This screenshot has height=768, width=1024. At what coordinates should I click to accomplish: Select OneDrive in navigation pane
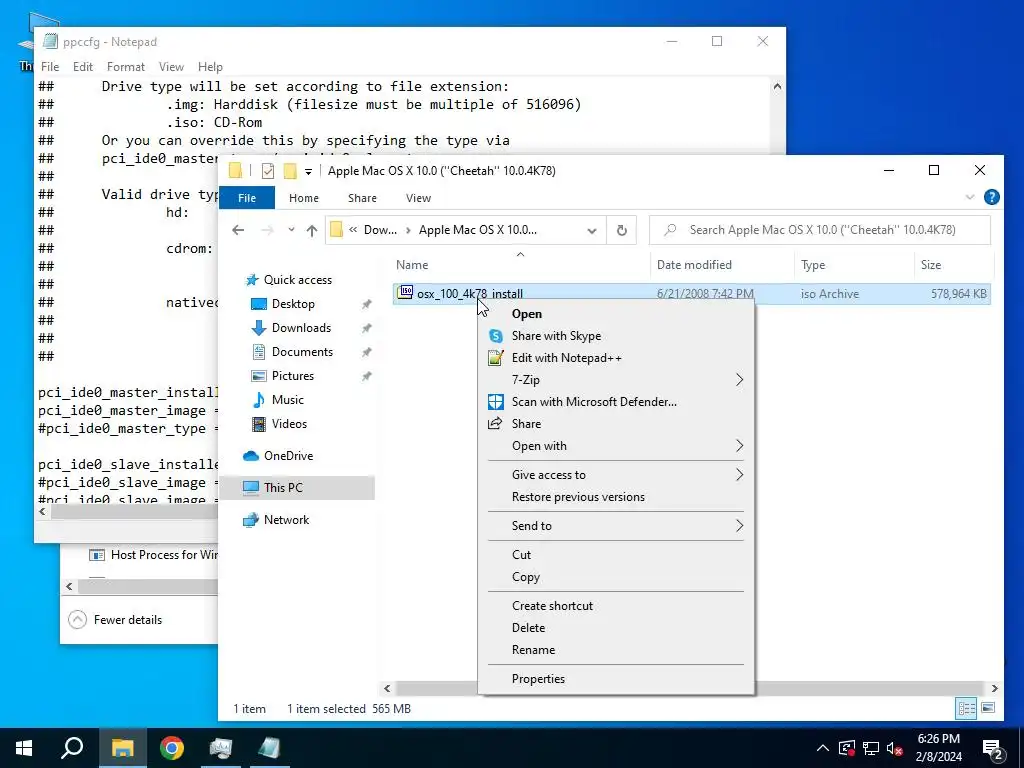click(288, 456)
